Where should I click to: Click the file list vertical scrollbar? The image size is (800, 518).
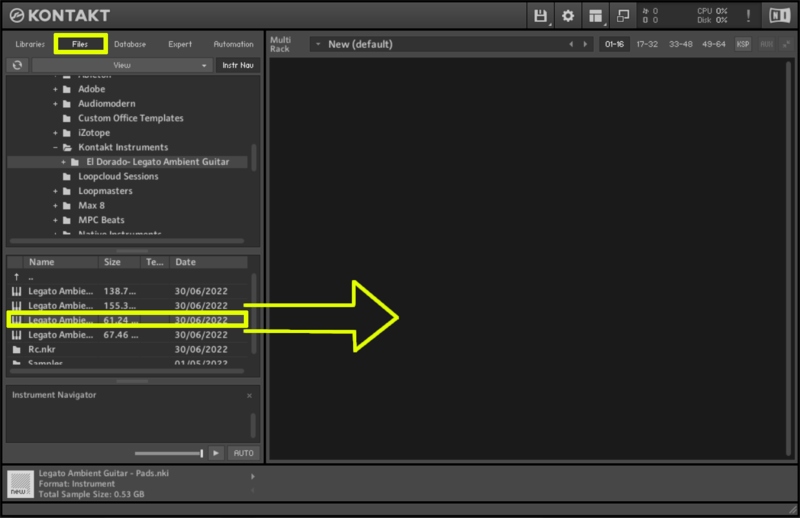click(x=254, y=314)
